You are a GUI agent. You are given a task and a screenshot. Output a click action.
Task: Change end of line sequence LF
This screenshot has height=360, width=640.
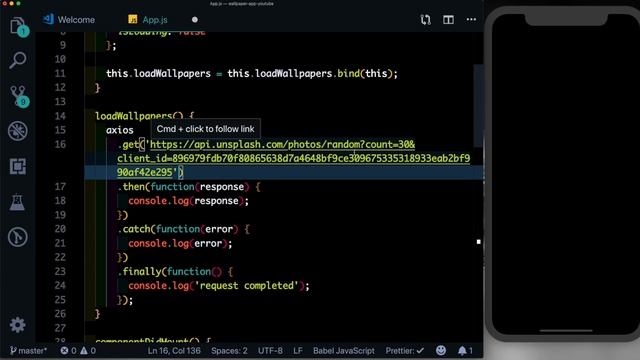[x=298, y=351]
